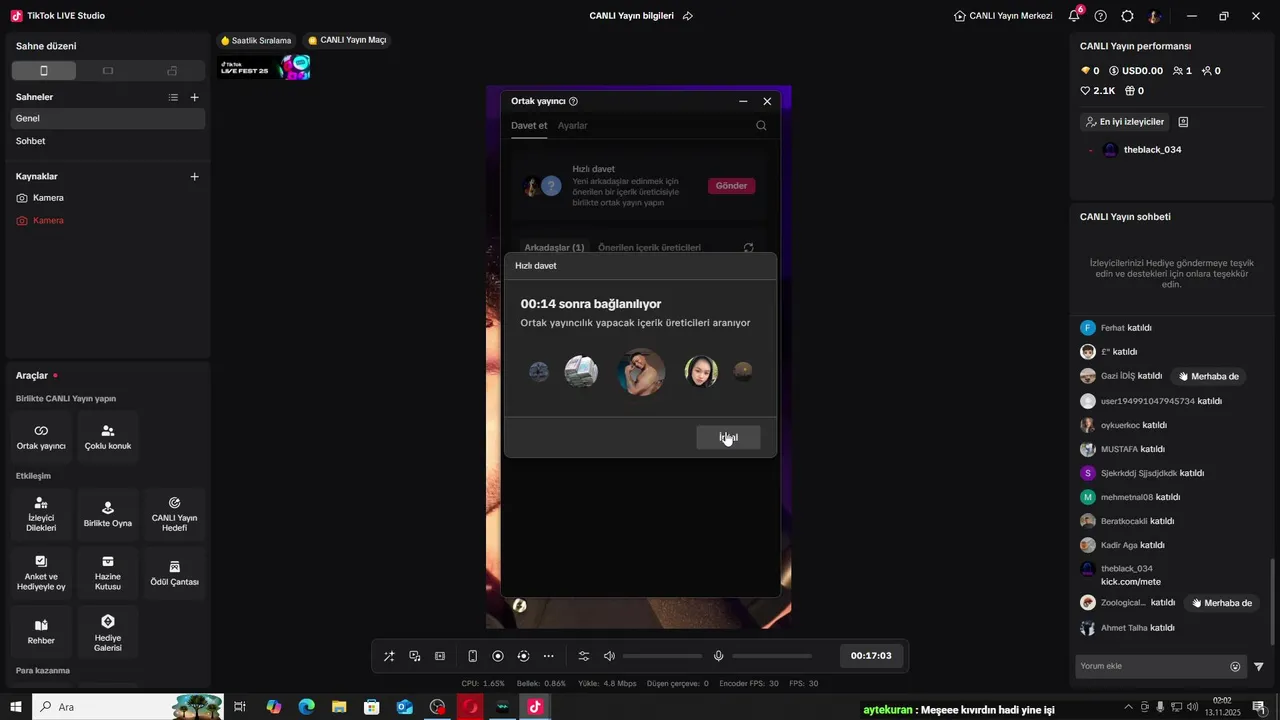The image size is (1280, 720).
Task: Select the Genel scene
Action: [x=108, y=118]
